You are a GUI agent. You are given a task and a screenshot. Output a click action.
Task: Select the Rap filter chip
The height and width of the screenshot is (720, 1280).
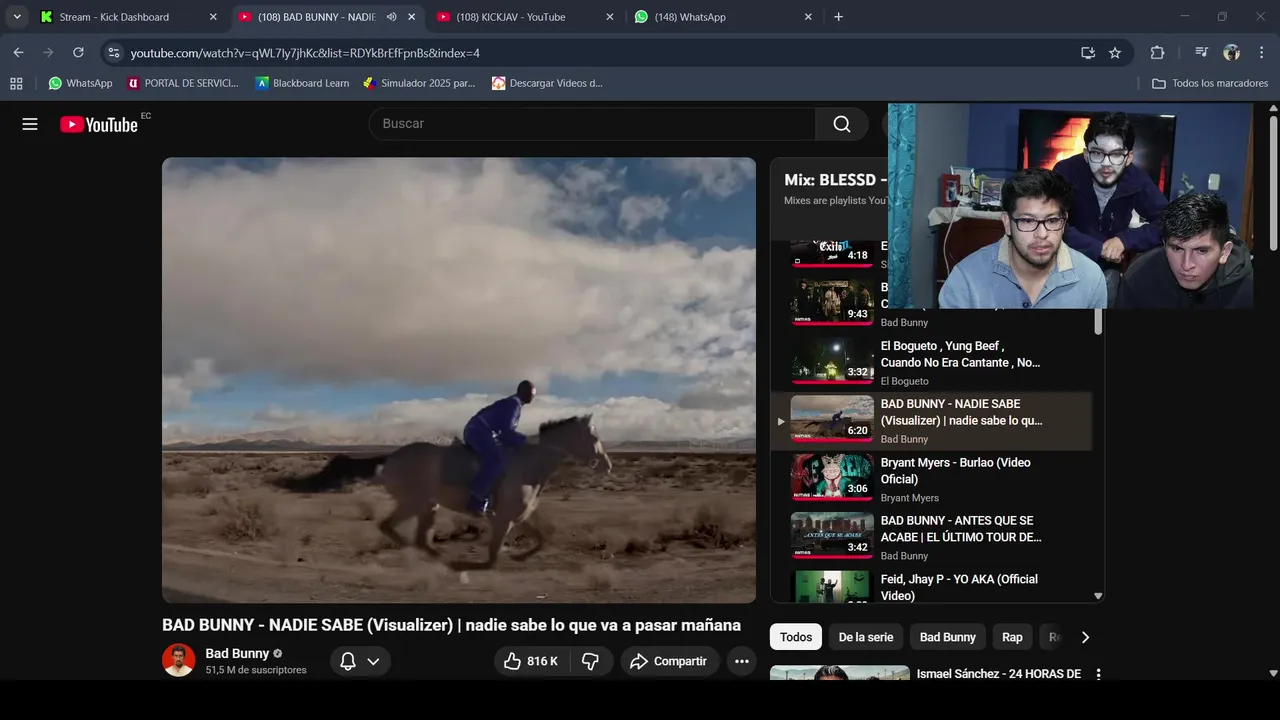tap(1012, 637)
